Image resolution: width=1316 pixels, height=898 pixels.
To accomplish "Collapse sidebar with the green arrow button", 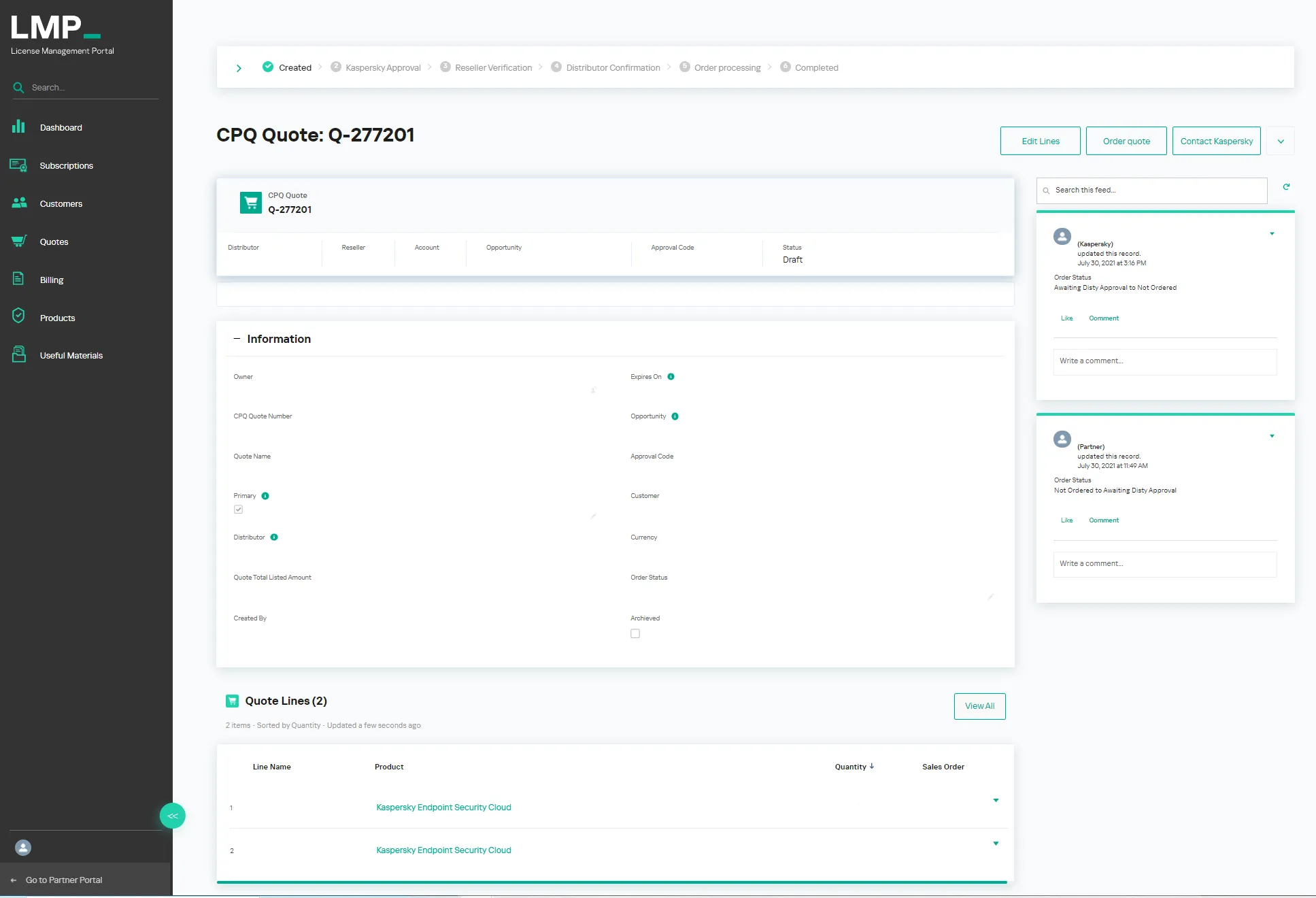I will pos(173,816).
